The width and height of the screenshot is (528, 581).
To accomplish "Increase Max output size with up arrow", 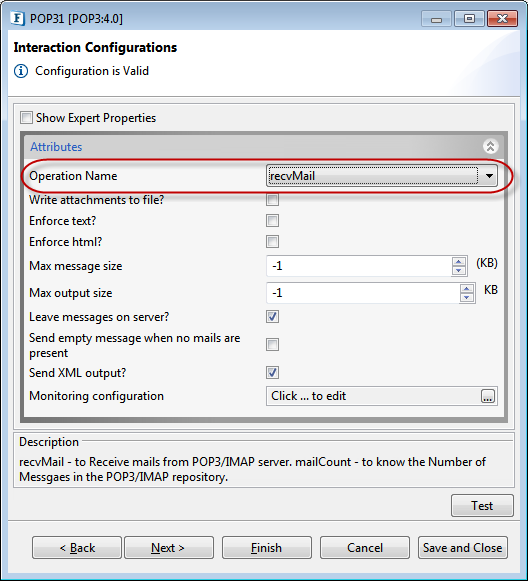I will [466, 289].
